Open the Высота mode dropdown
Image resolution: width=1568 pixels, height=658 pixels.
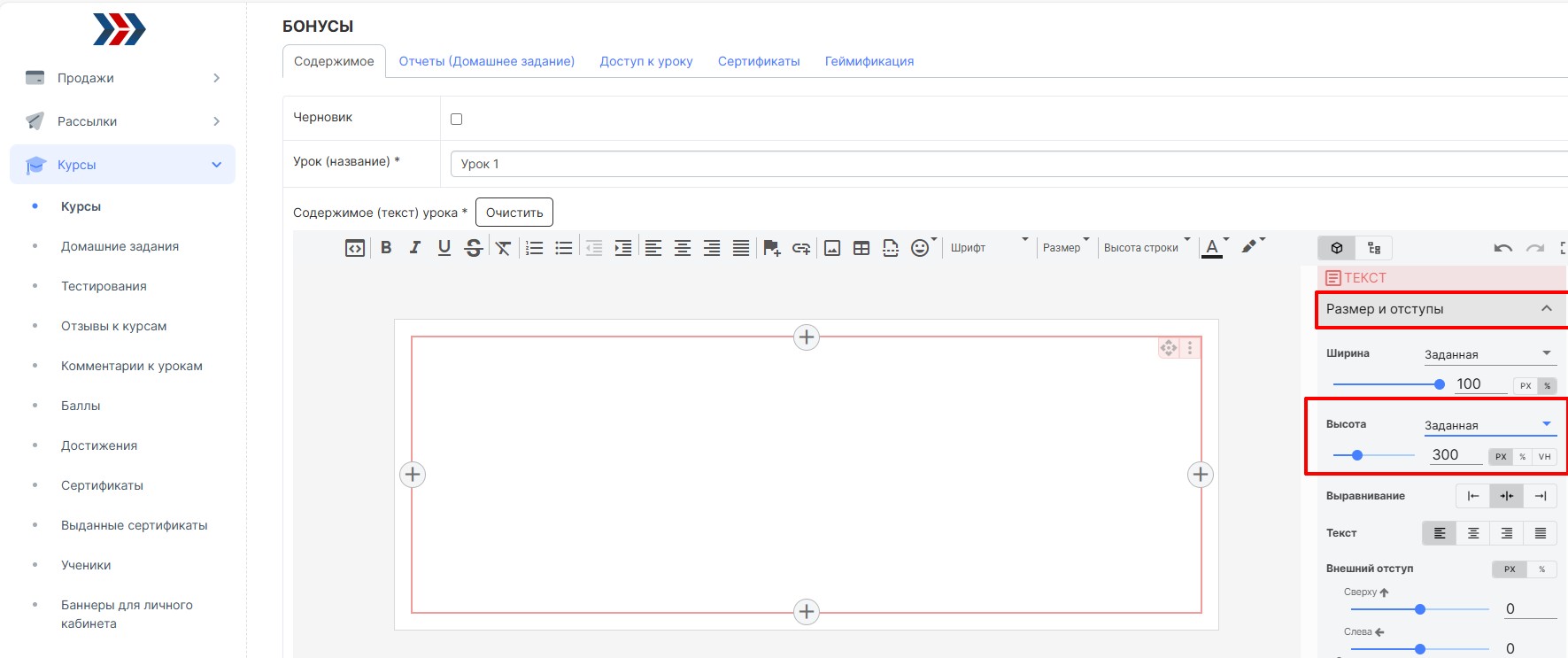coord(1490,425)
